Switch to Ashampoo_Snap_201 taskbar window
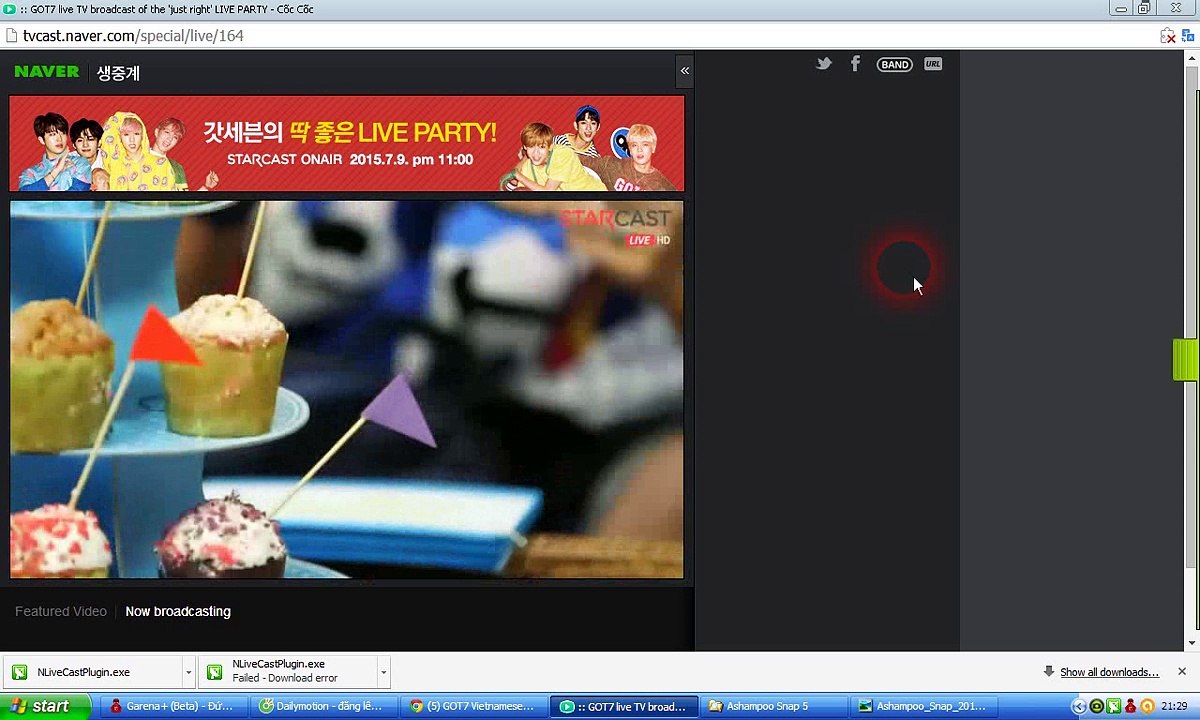This screenshot has width=1200, height=720. click(x=922, y=706)
